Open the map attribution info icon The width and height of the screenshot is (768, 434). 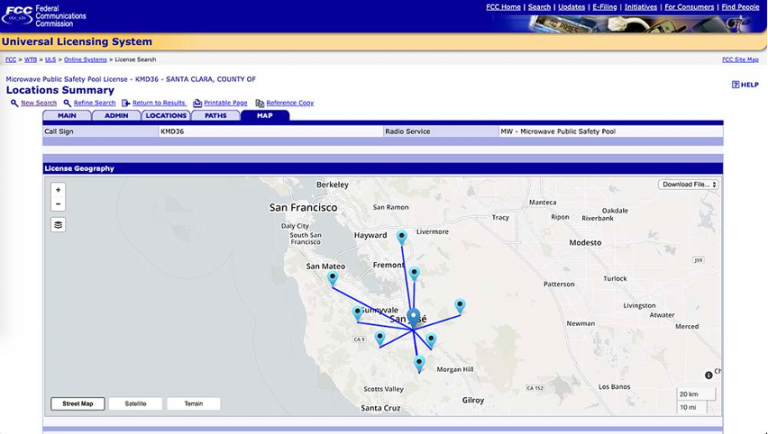[709, 375]
